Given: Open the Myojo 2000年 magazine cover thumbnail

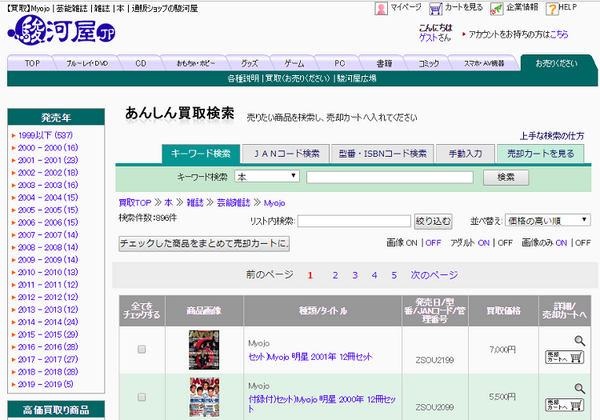Looking at the screenshot, I should [204, 397].
